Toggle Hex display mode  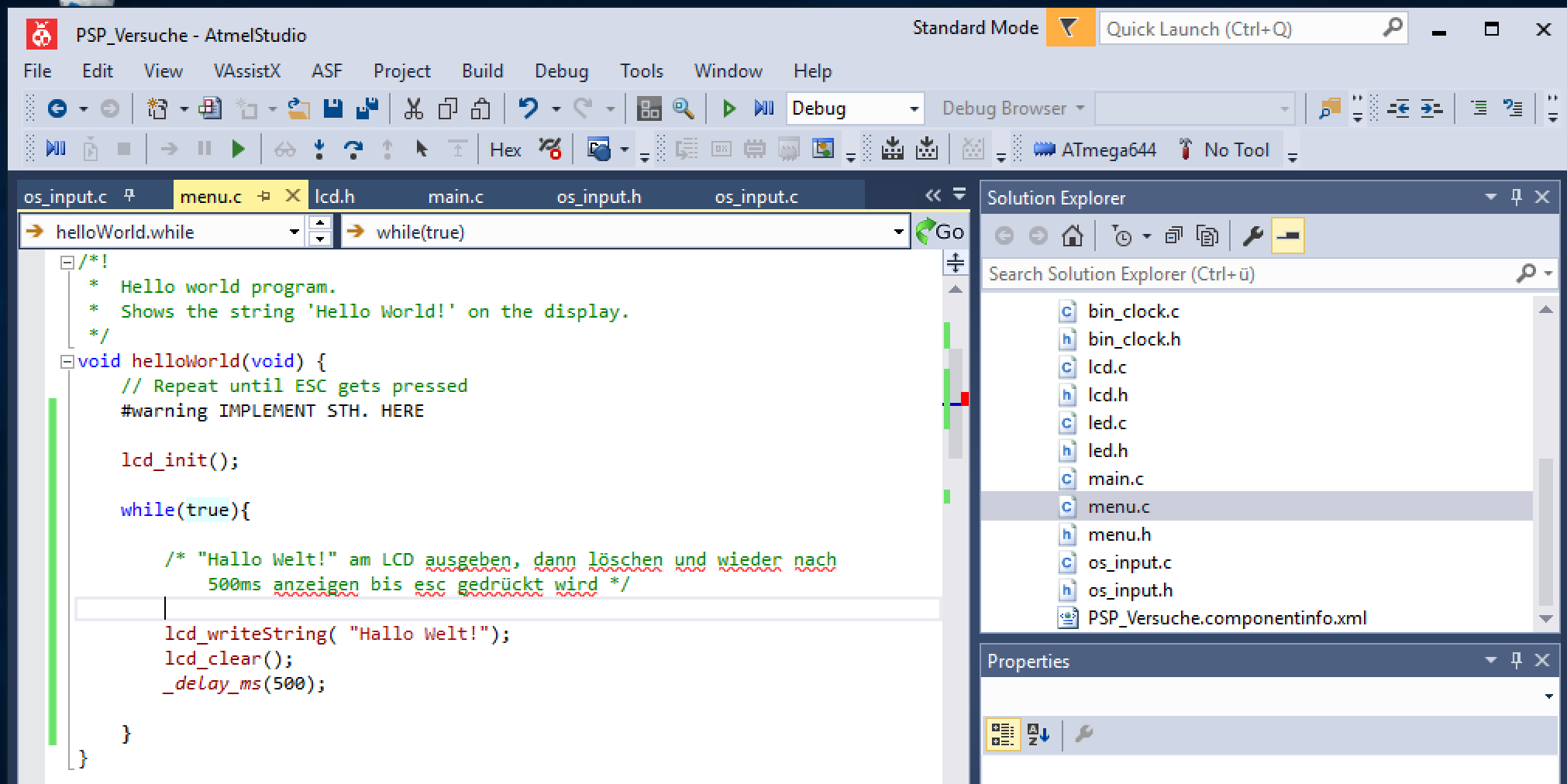point(505,150)
